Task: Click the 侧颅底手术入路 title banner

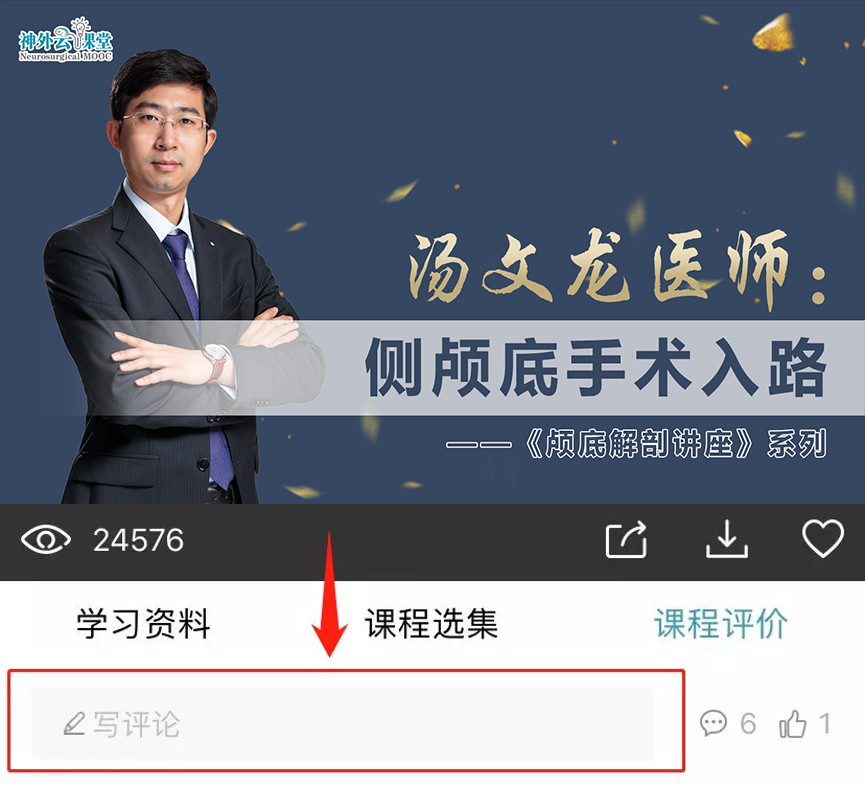Action: pyautogui.click(x=596, y=368)
